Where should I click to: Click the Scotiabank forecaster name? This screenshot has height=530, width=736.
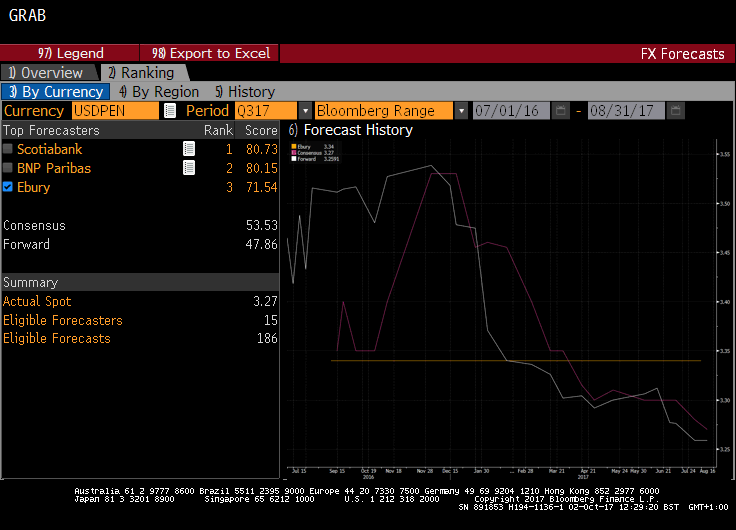pyautogui.click(x=49, y=149)
